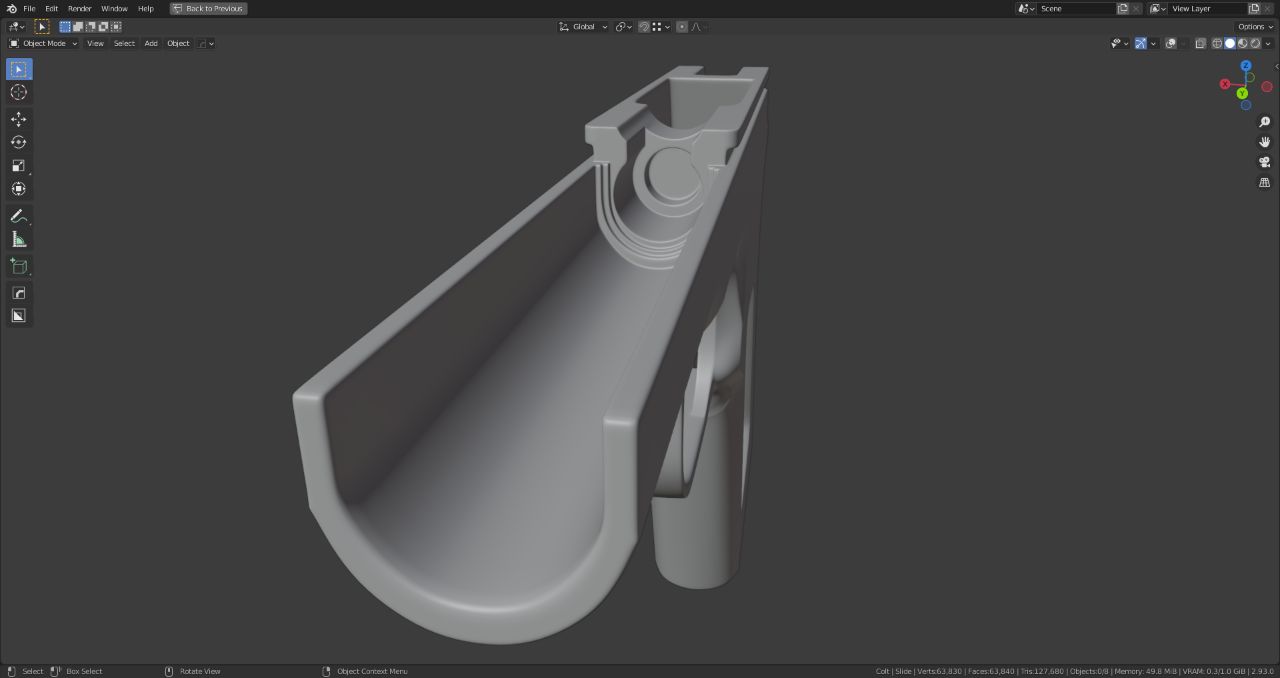Switch to material preview shading

(x=1242, y=43)
